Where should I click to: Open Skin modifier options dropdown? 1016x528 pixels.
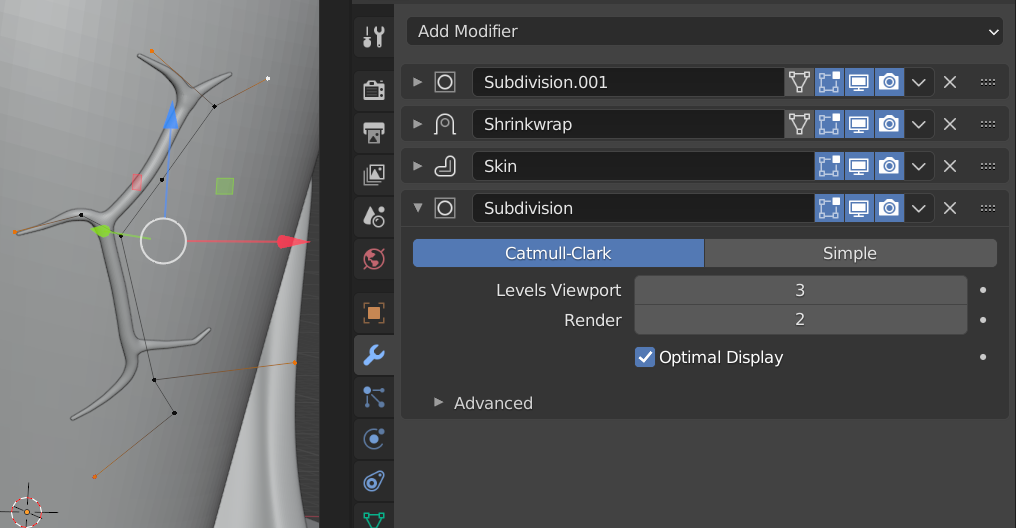point(919,166)
